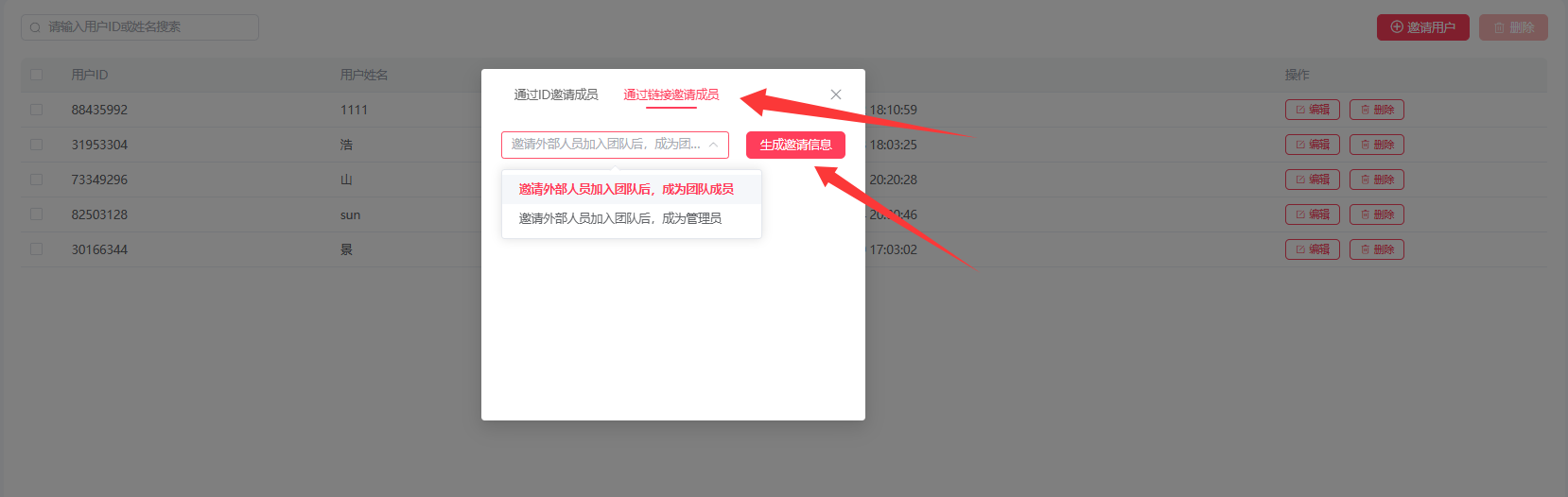Delete the user 73349296 row
1568x497 pixels.
click(x=1376, y=180)
